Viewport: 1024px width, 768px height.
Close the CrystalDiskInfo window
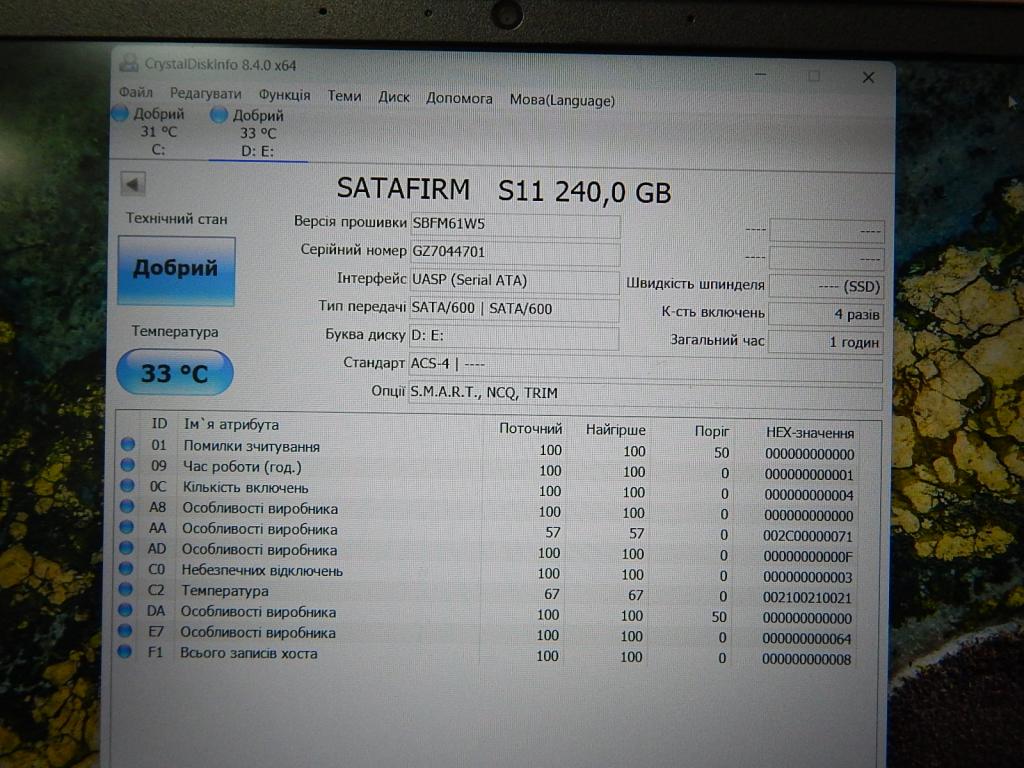[868, 78]
